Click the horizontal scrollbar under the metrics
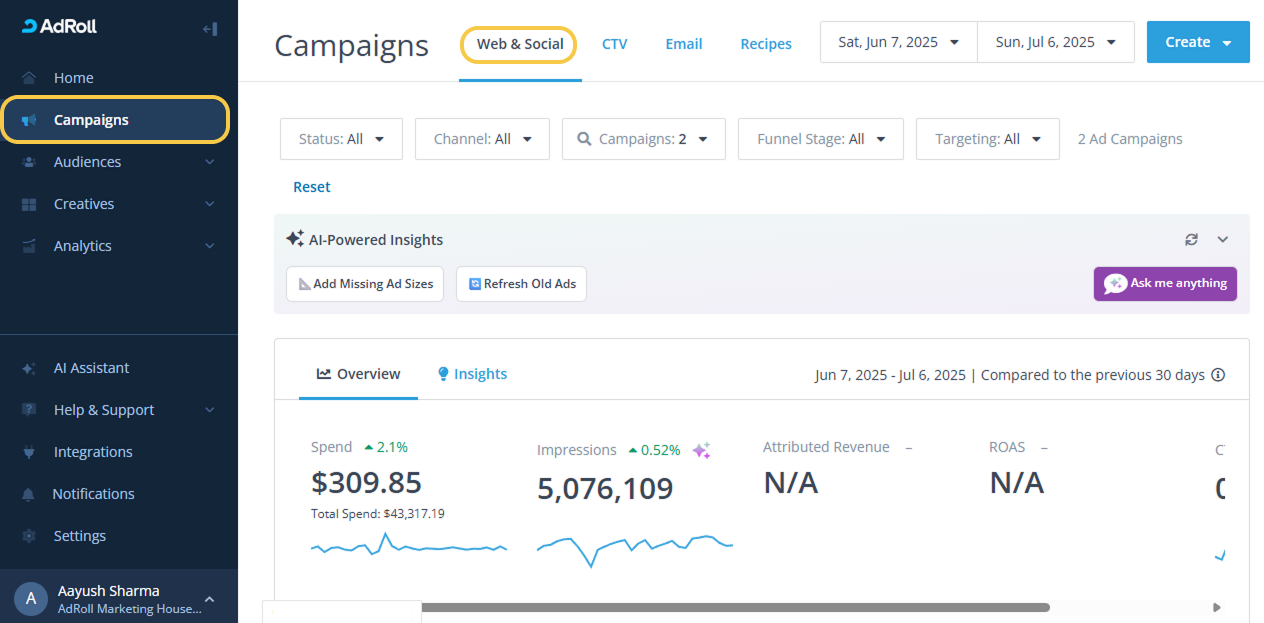This screenshot has height=623, width=1264. (x=735, y=607)
